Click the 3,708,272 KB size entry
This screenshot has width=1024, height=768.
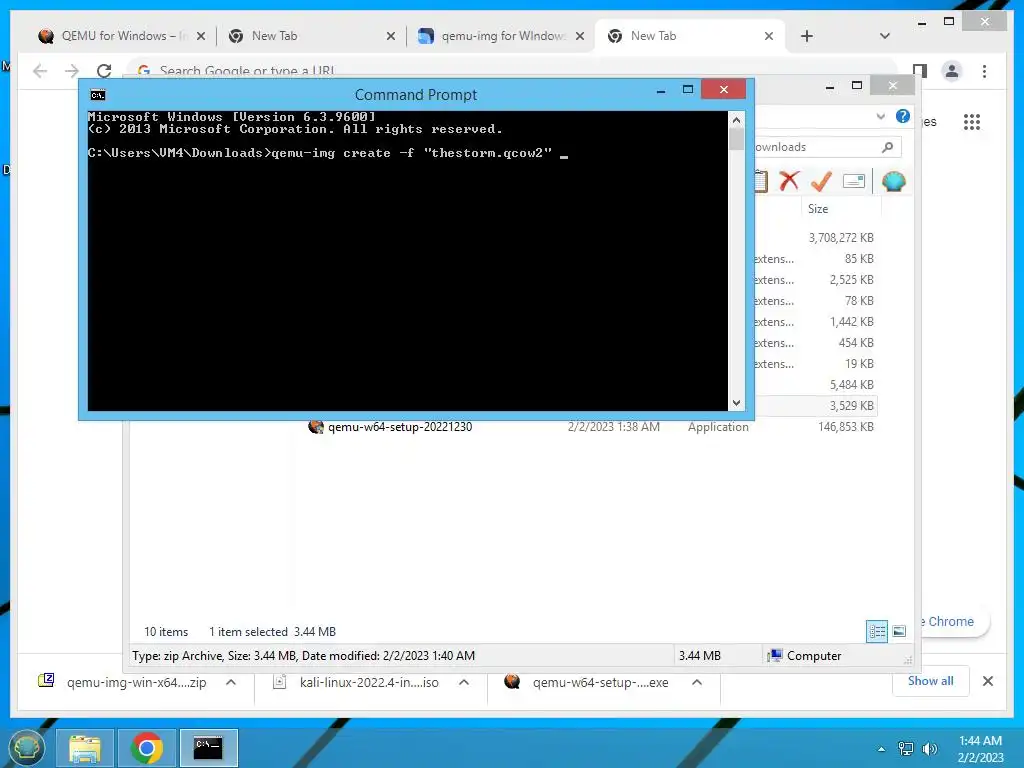point(841,238)
